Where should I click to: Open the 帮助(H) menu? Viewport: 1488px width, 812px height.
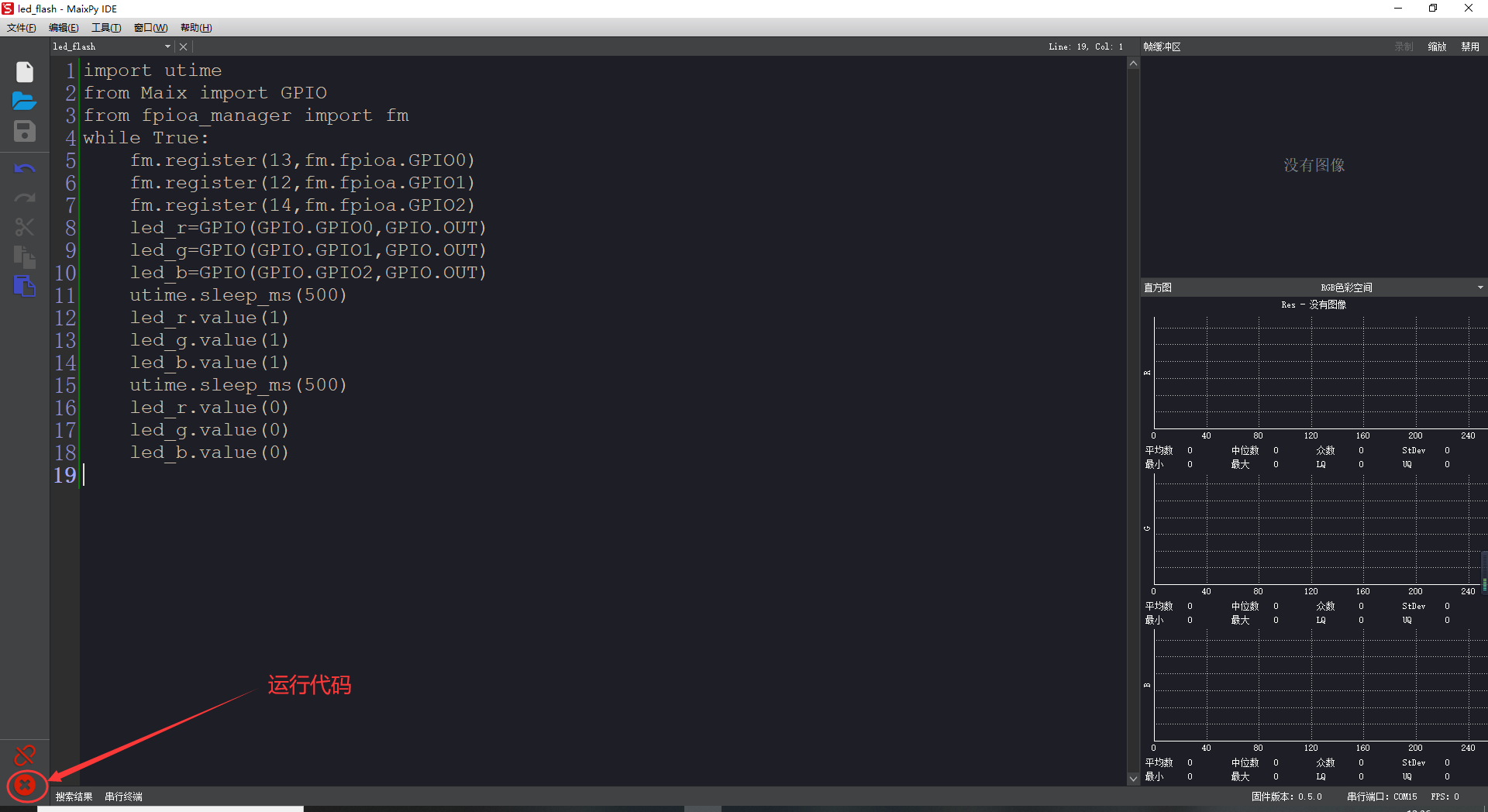point(196,28)
